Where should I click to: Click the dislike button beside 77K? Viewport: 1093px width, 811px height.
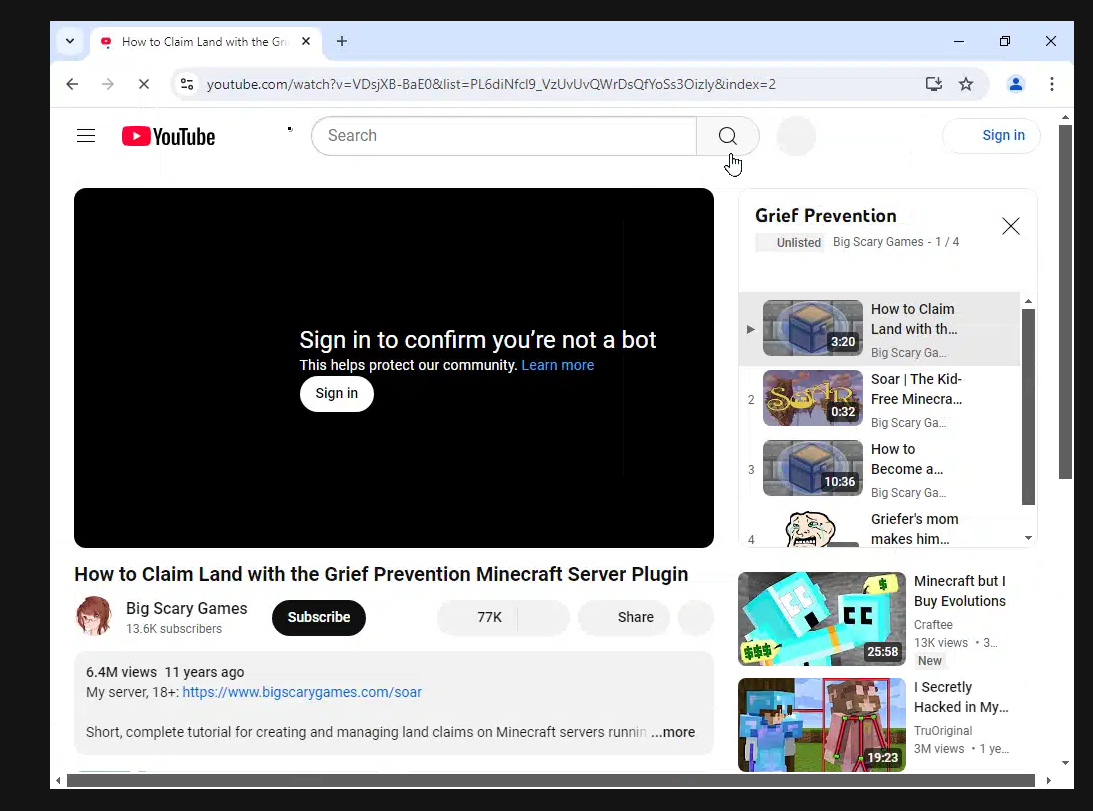[544, 617]
